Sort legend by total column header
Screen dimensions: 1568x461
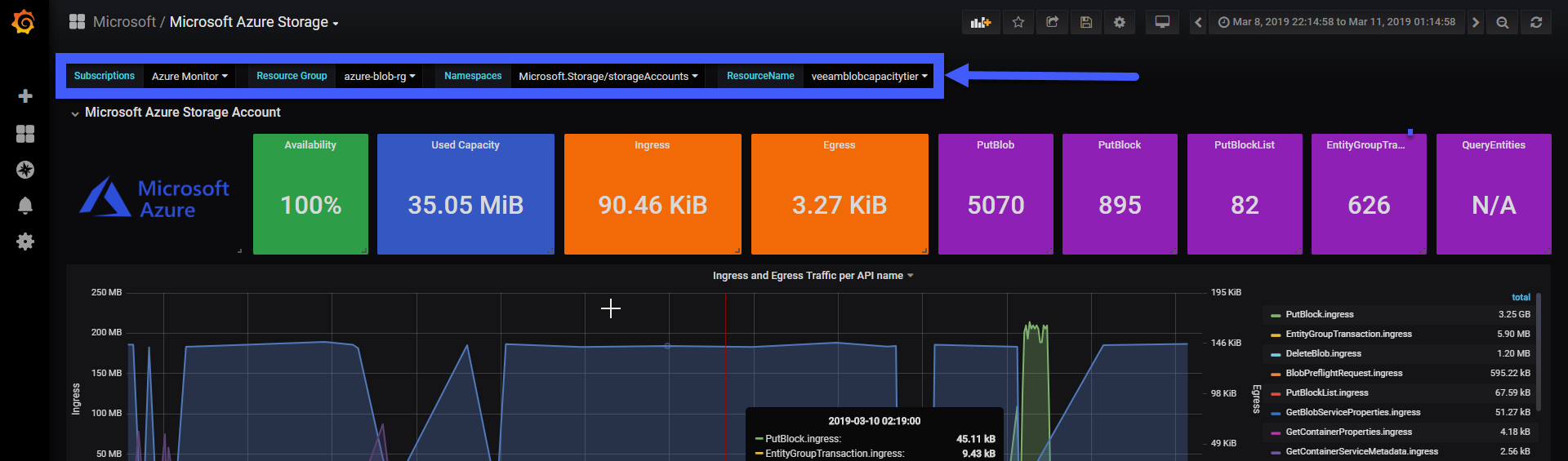tap(1521, 298)
